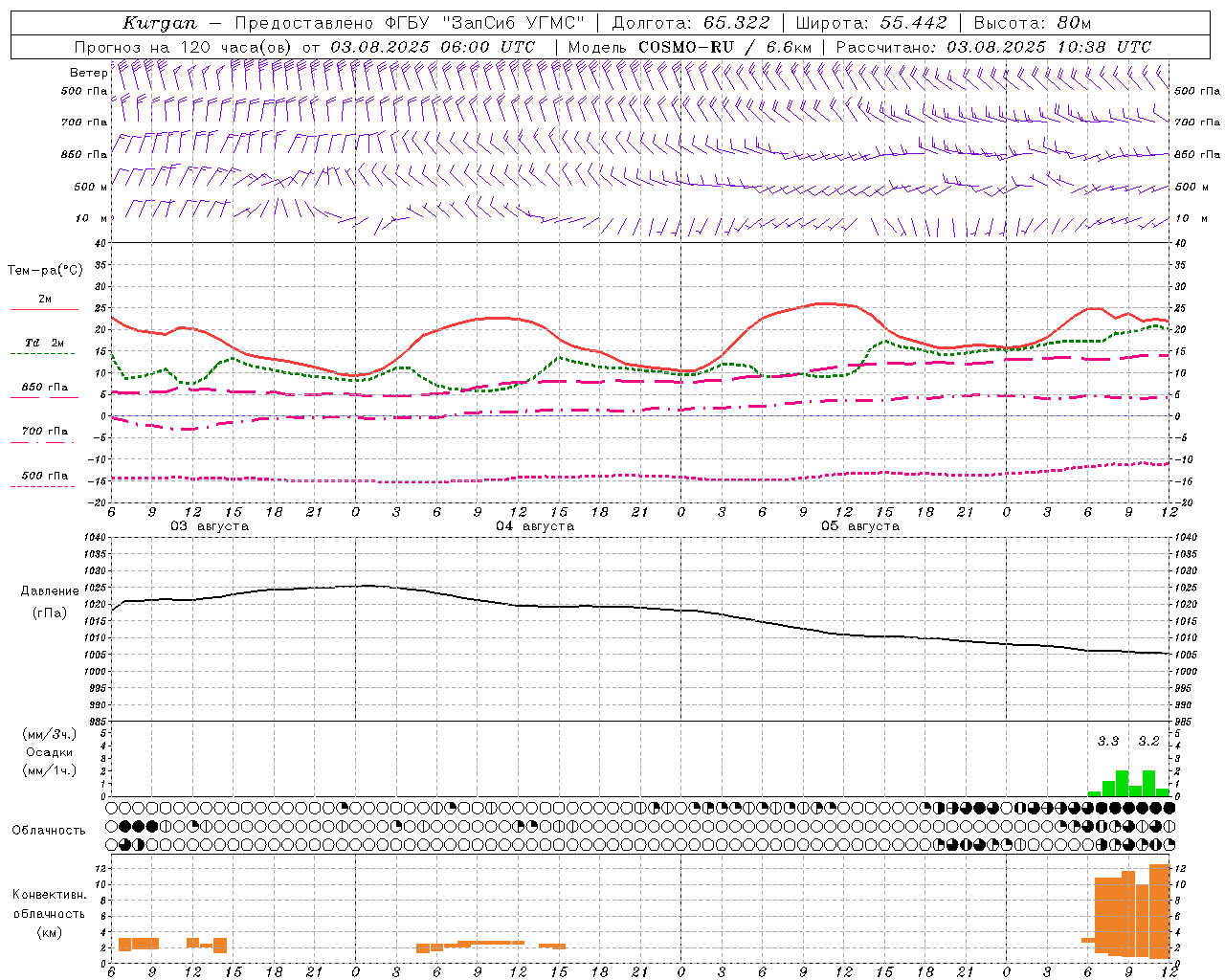
Task: Click the "Тем-ра(°C)" axis title
Action: 45,271
